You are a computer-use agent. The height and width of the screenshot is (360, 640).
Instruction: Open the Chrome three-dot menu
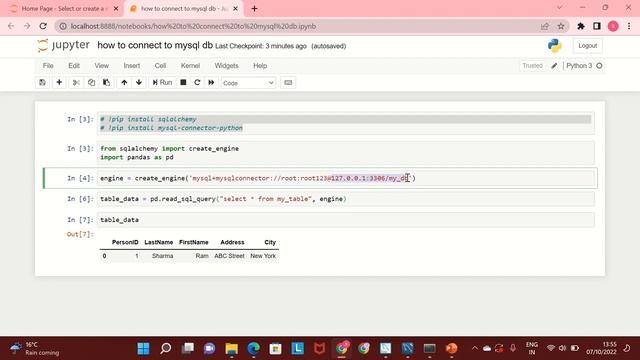click(629, 26)
